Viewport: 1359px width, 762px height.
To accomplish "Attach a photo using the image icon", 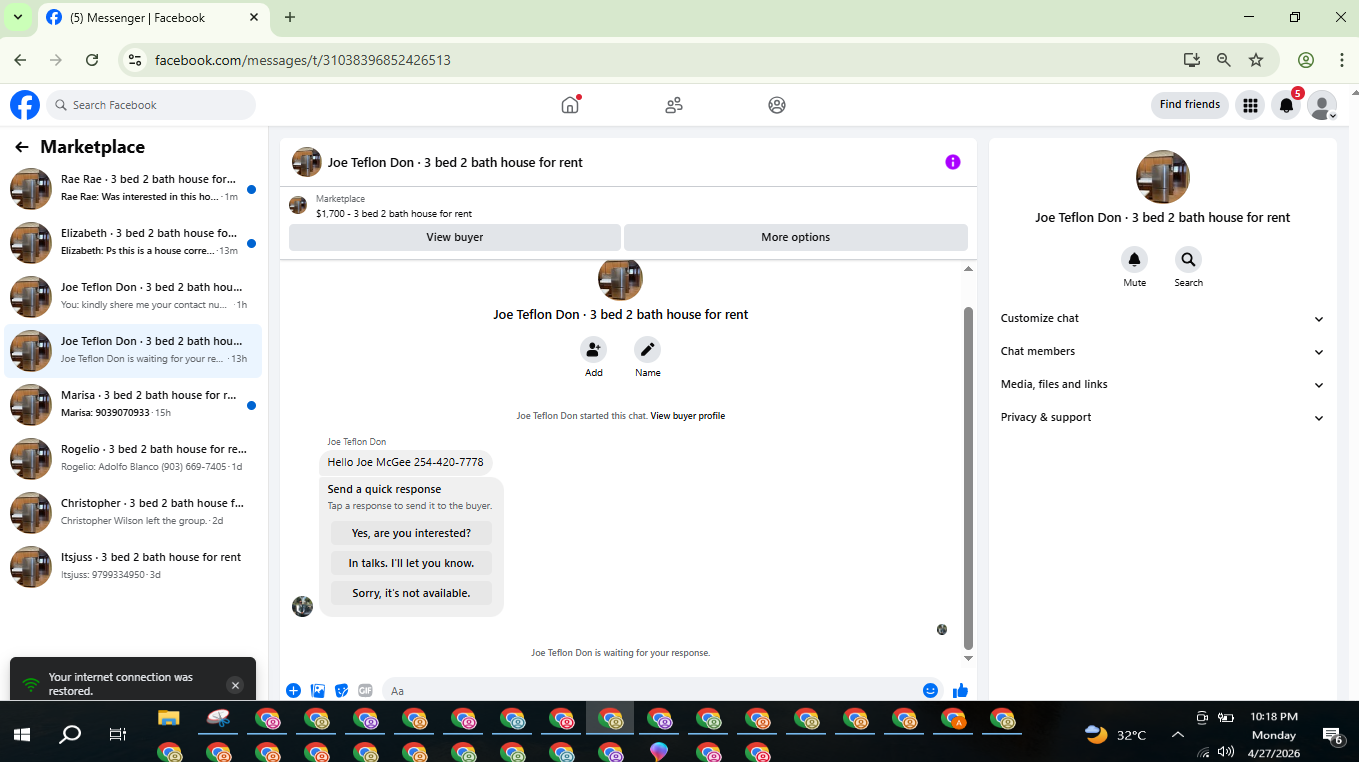I will [x=318, y=690].
